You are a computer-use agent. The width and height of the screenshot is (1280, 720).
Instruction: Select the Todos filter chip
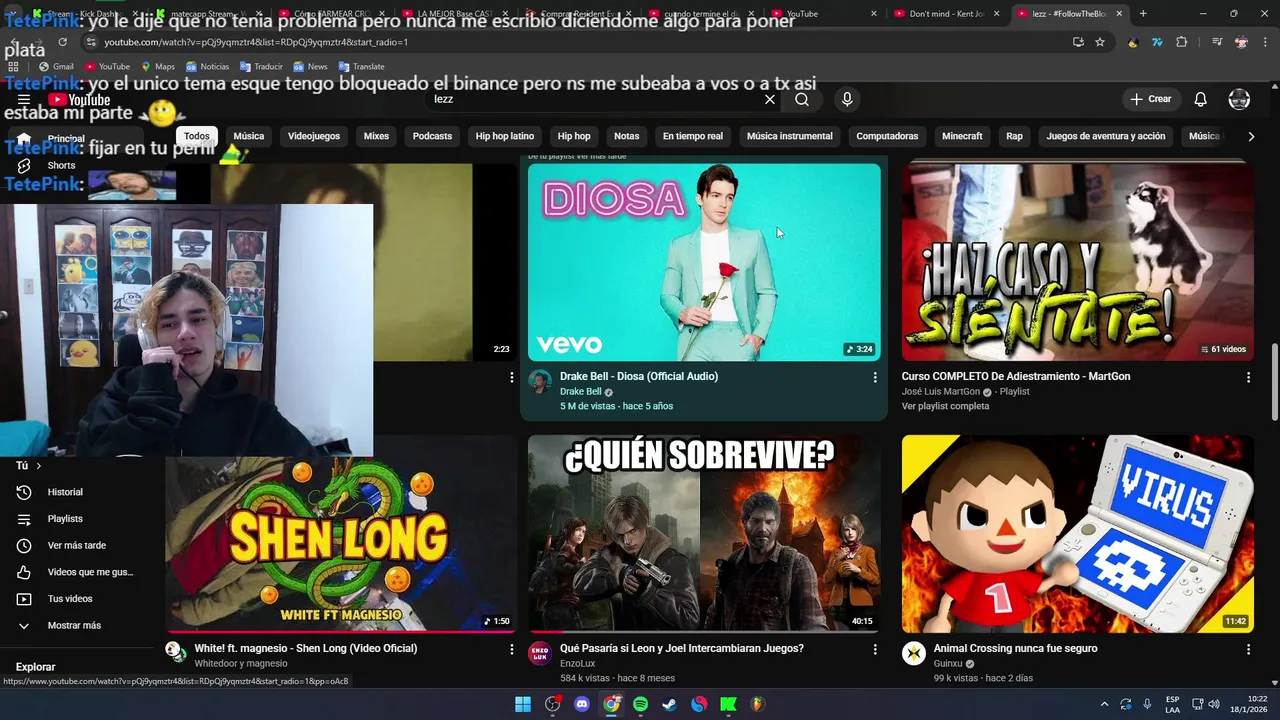[x=197, y=136]
